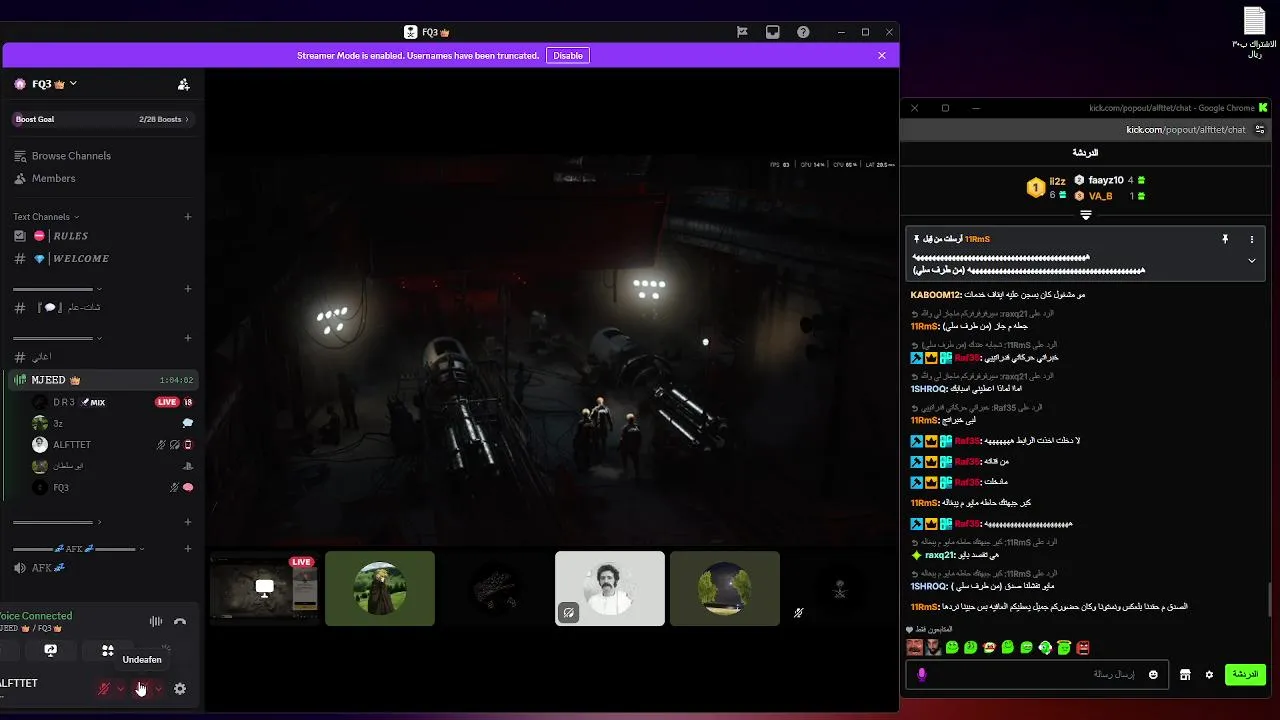Screen dimensions: 1280x720
Task: Collapse the Text Channels category
Action: 46,217
